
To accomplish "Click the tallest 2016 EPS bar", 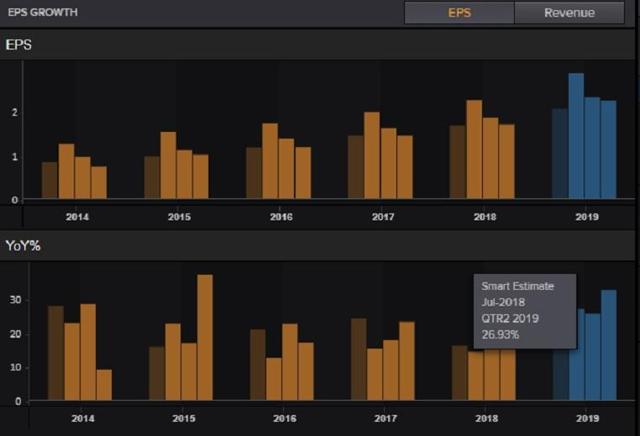I will [x=270, y=161].
